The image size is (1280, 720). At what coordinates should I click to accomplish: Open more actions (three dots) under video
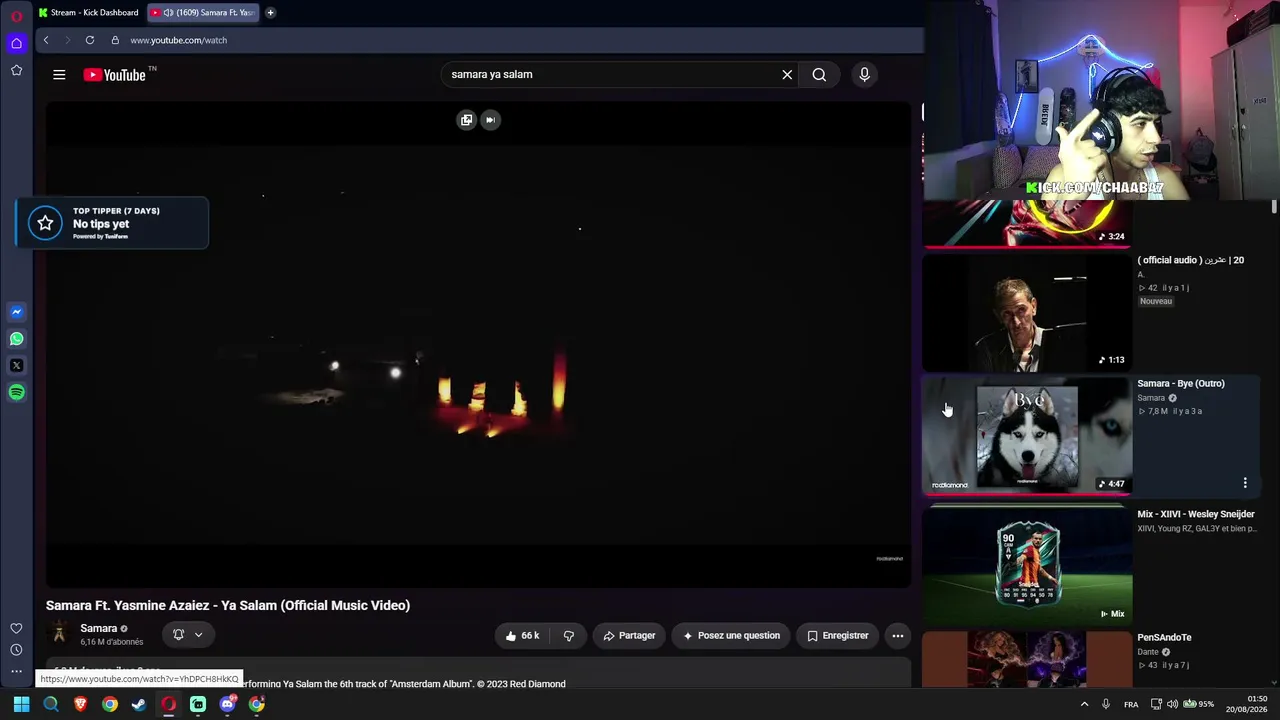tap(898, 636)
